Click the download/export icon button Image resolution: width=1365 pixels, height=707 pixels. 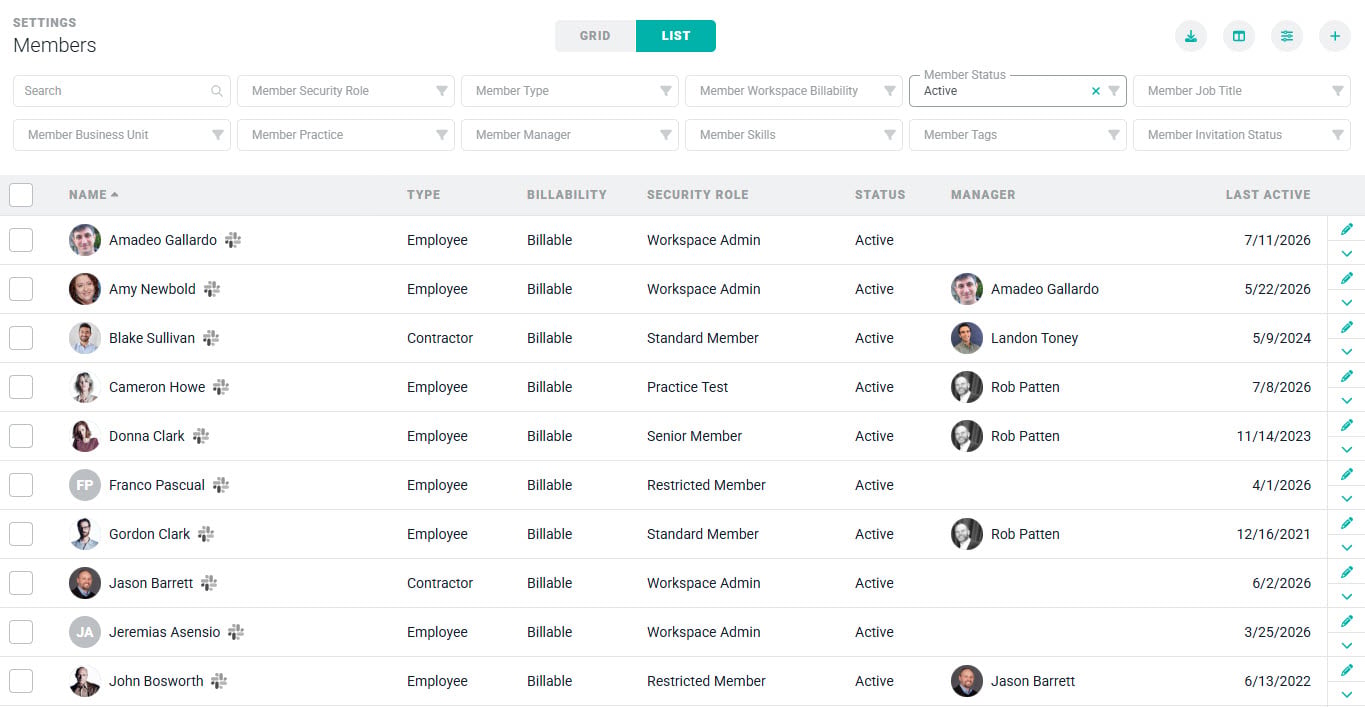pyautogui.click(x=1191, y=36)
